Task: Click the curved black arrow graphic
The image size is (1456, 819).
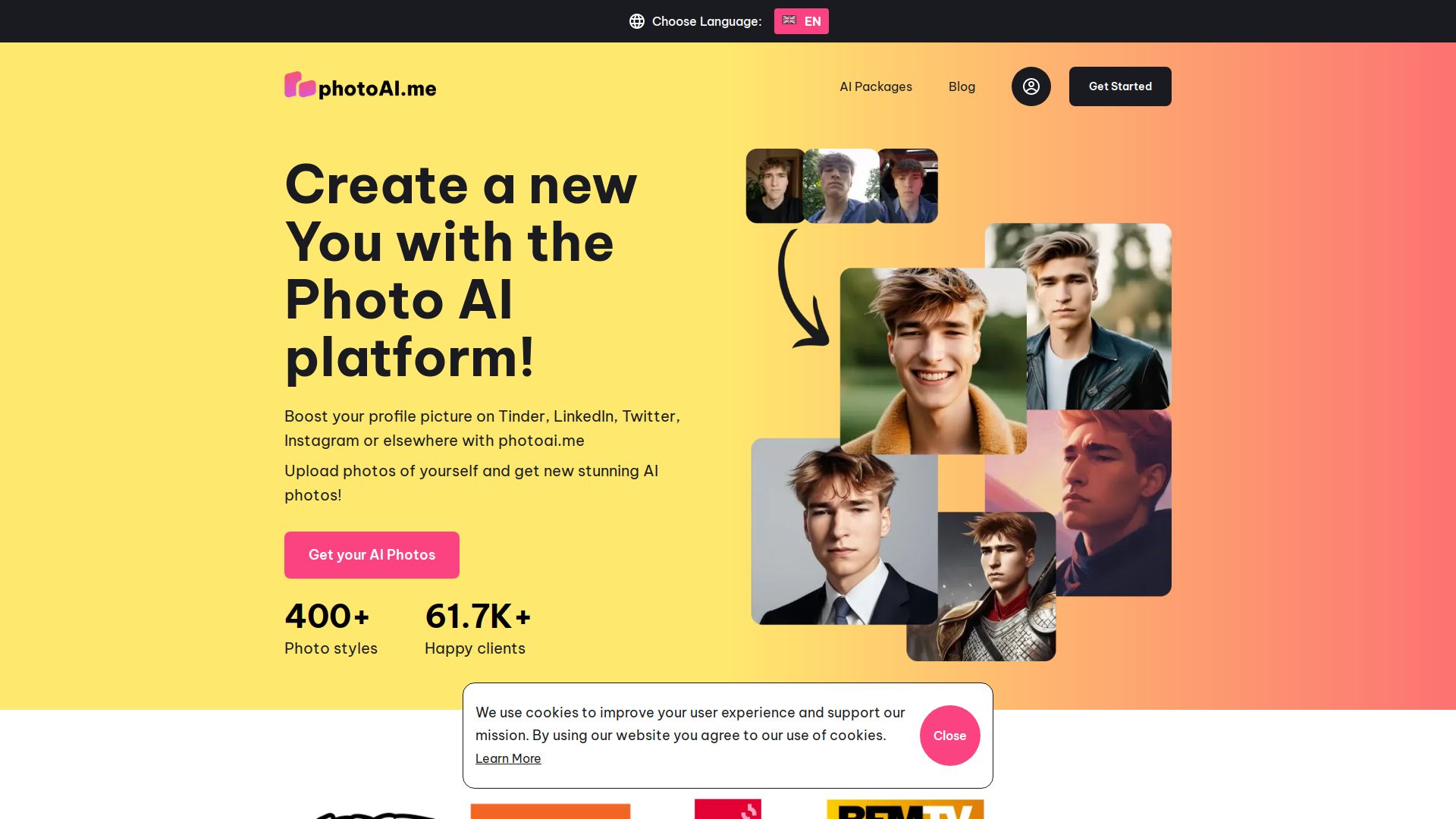Action: (802, 290)
